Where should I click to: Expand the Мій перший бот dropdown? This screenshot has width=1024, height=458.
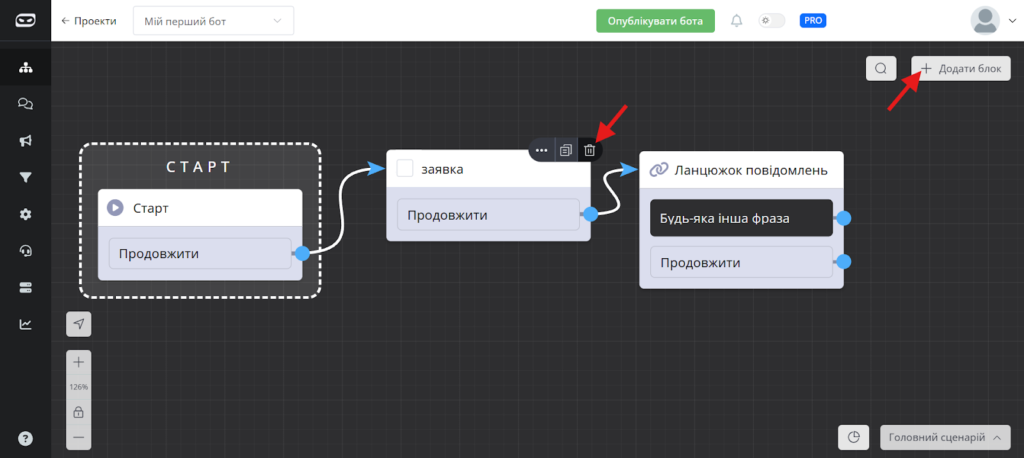click(213, 21)
